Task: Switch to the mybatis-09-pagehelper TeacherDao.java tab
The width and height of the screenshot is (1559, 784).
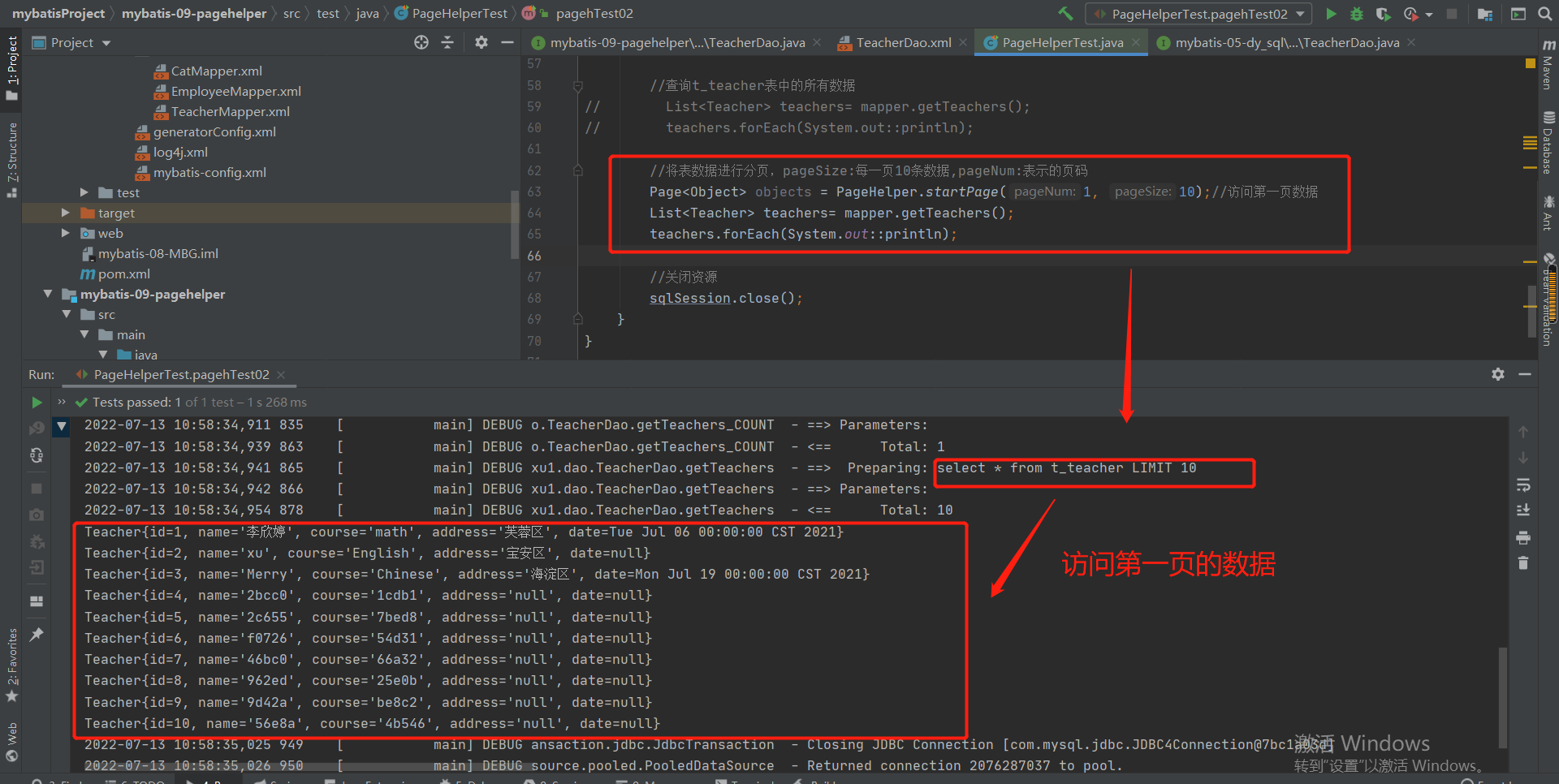Action: tap(677, 42)
